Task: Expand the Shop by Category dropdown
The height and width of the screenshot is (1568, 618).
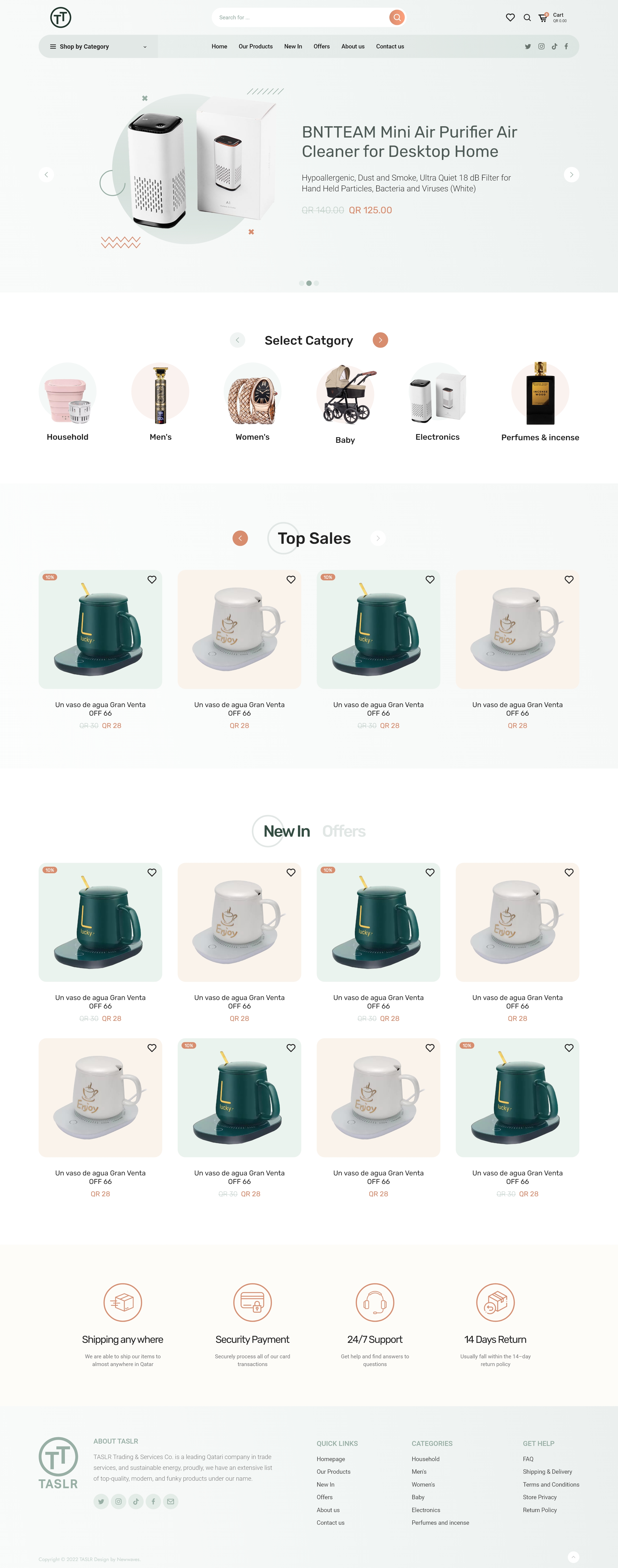Action: point(98,46)
